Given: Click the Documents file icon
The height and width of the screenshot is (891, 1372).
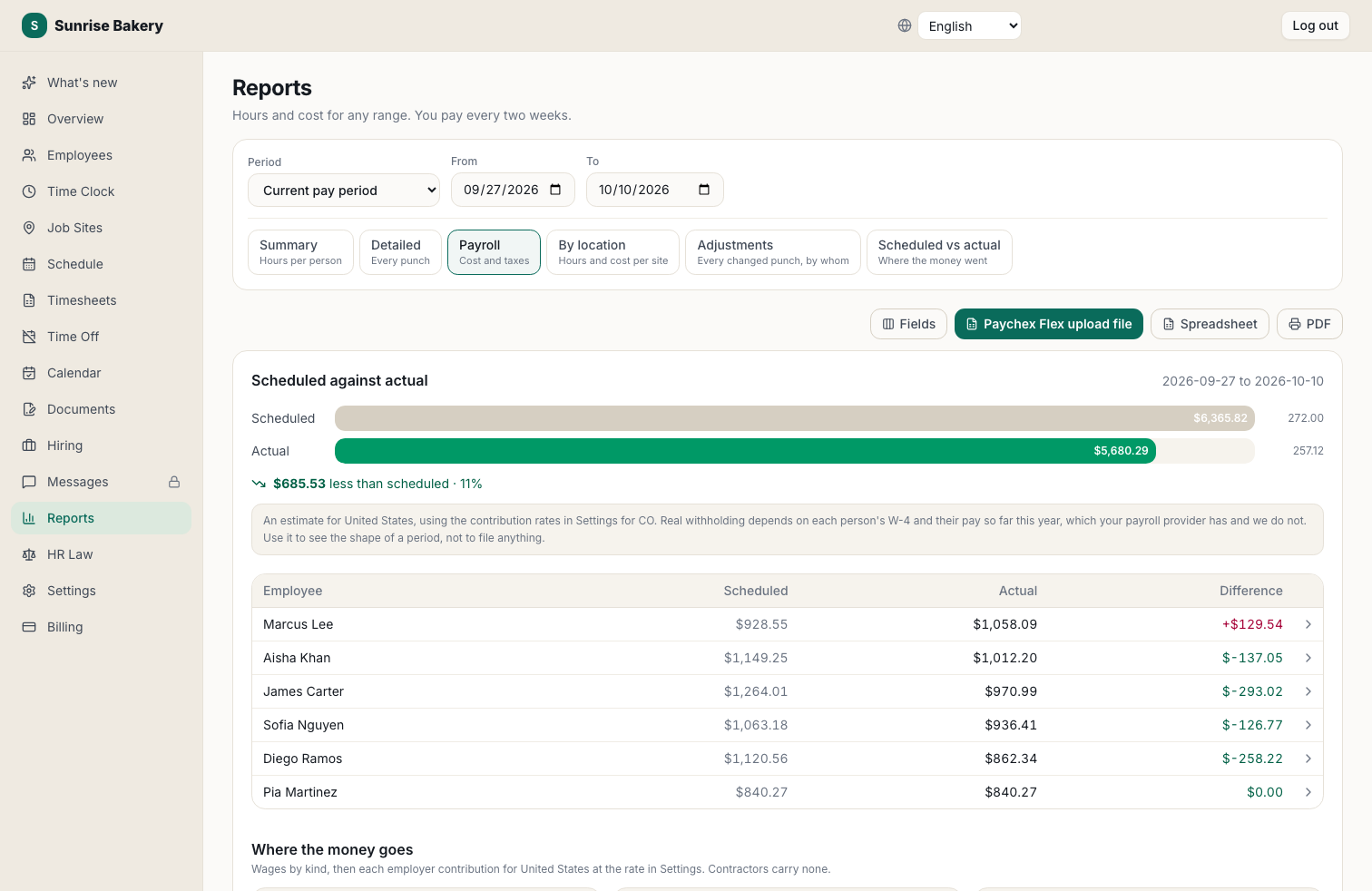Looking at the screenshot, I should 29,409.
